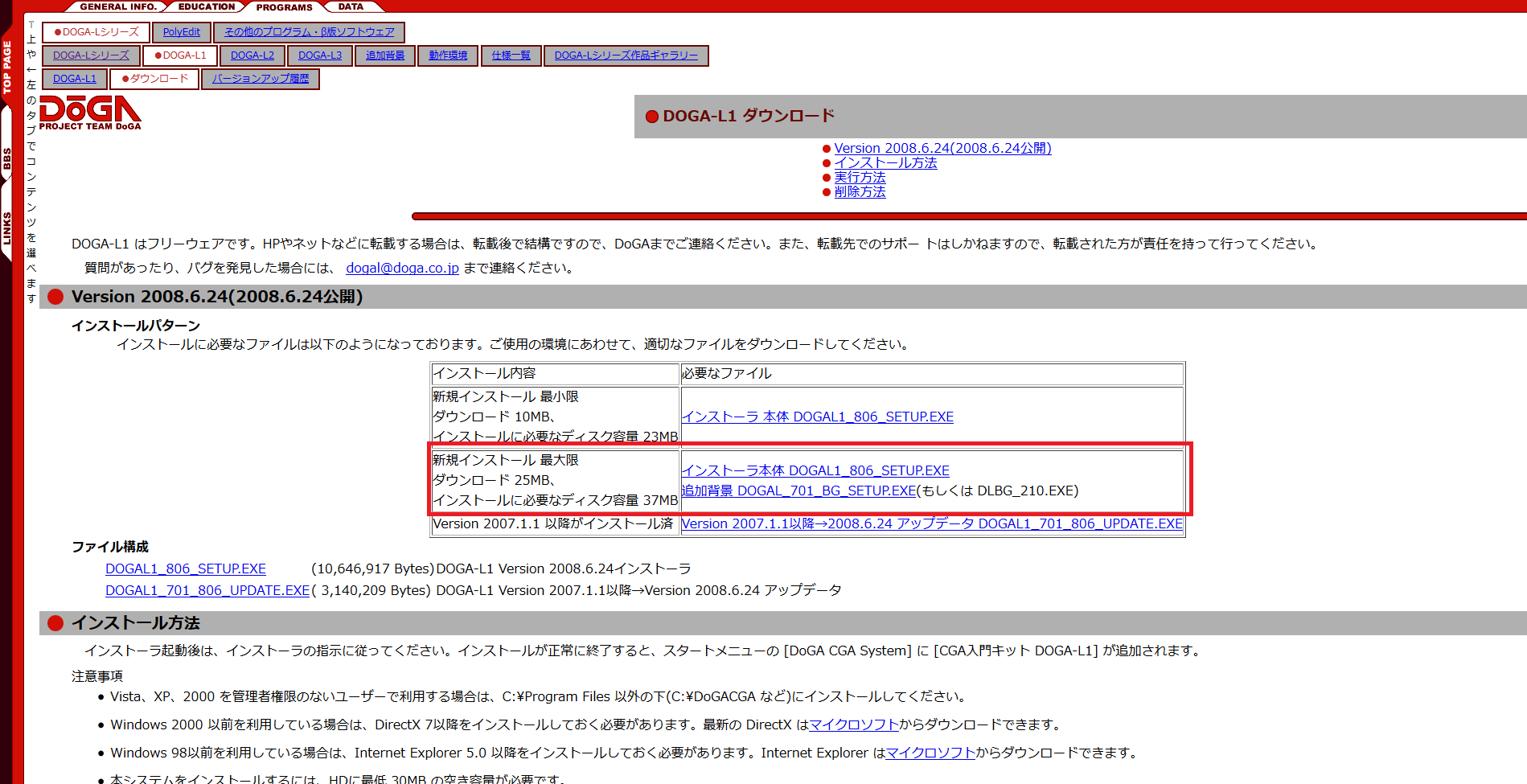The width and height of the screenshot is (1527, 784).
Task: Select the ●DOGA-Lシリーズ first-row menu item
Action: click(96, 32)
